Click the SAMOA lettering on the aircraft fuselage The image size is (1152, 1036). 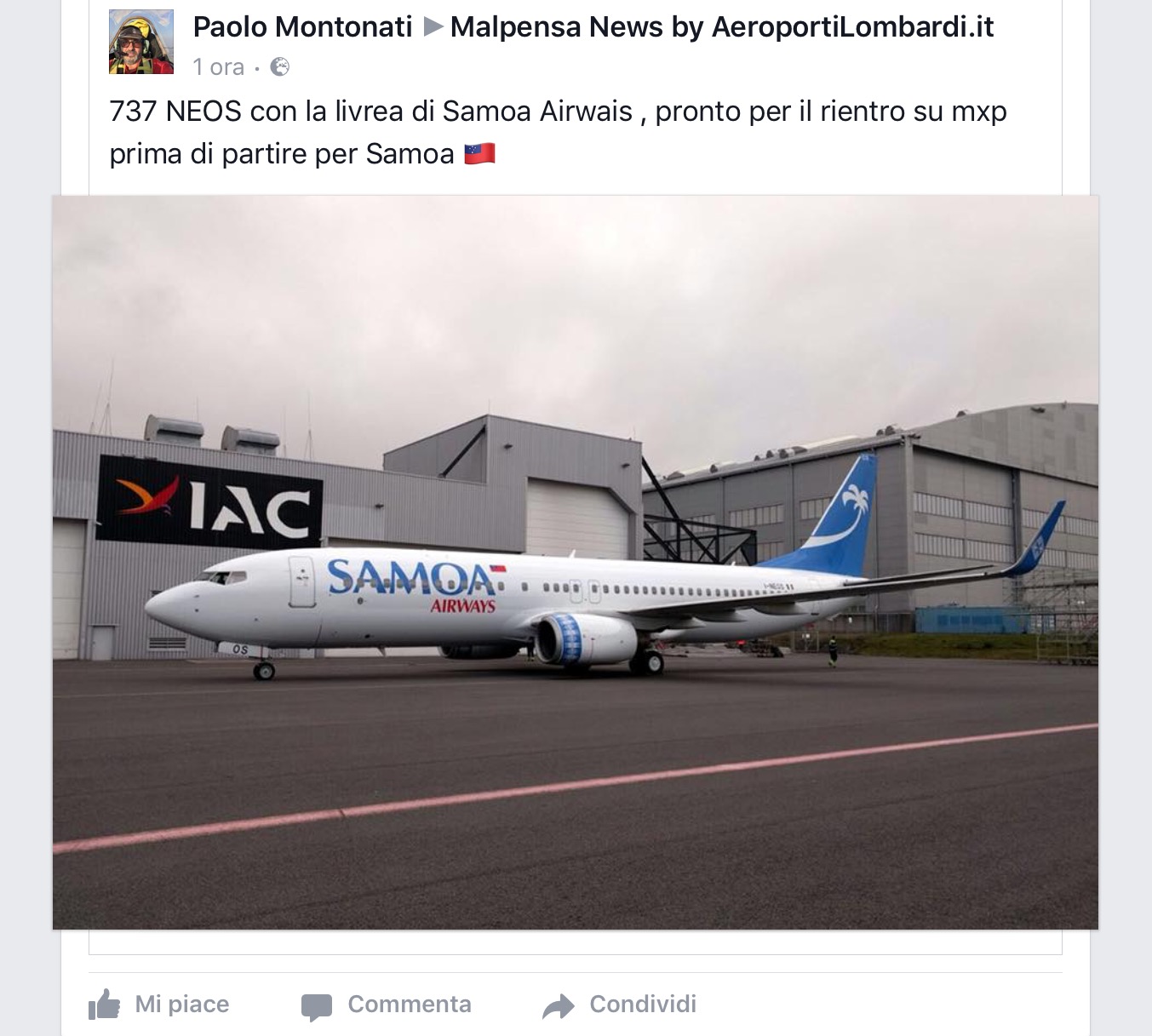pyautogui.click(x=410, y=577)
